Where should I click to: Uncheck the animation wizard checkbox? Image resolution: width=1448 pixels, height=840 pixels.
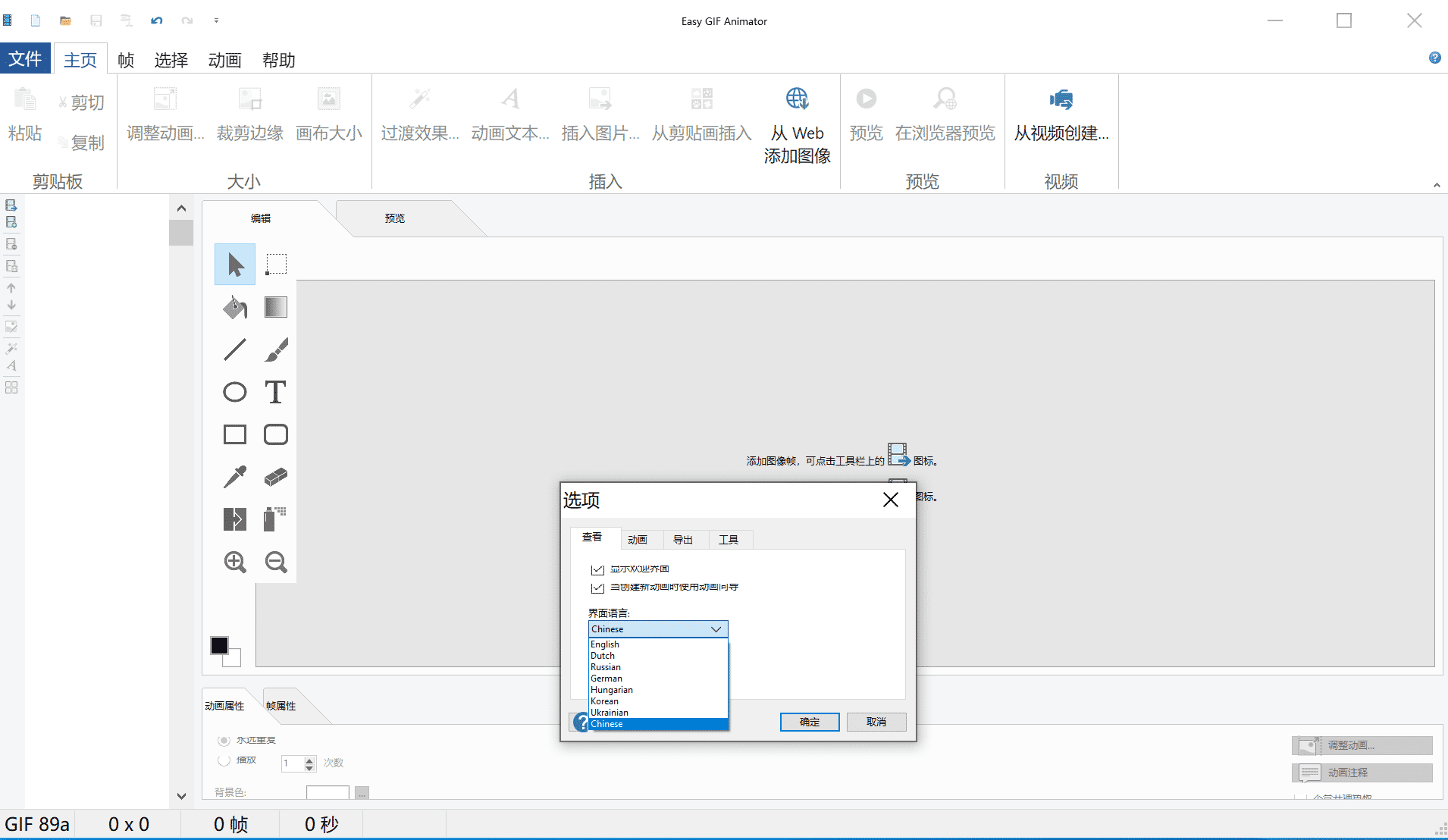click(x=597, y=588)
